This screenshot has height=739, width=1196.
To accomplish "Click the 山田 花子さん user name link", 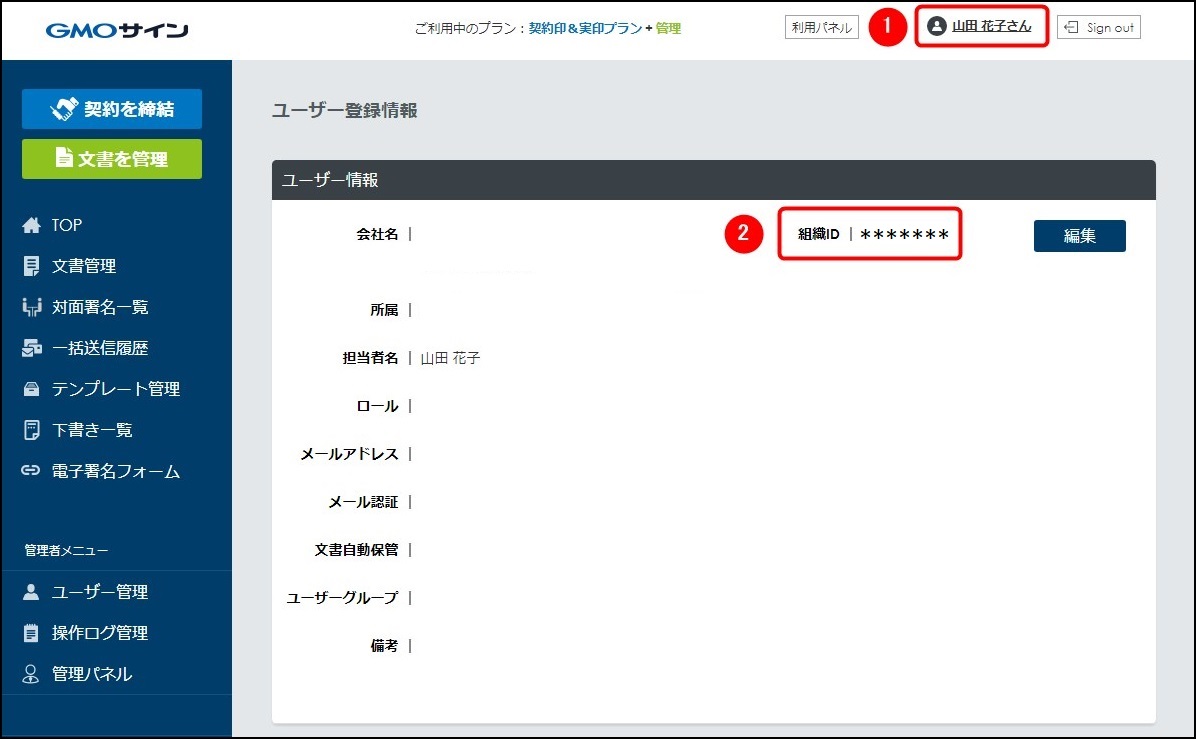I will [990, 27].
